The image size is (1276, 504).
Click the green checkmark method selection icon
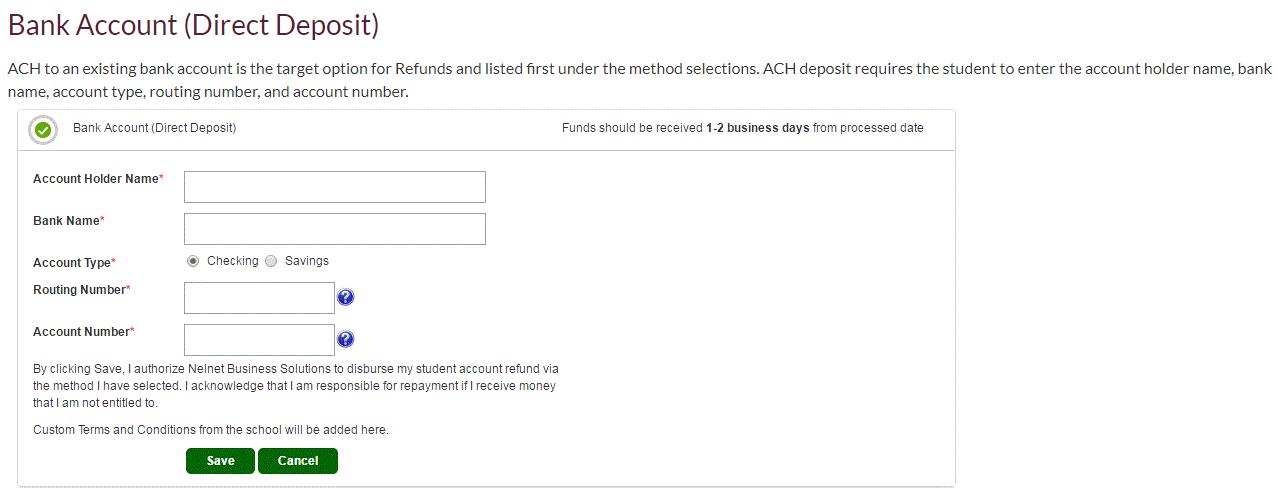pos(43,130)
